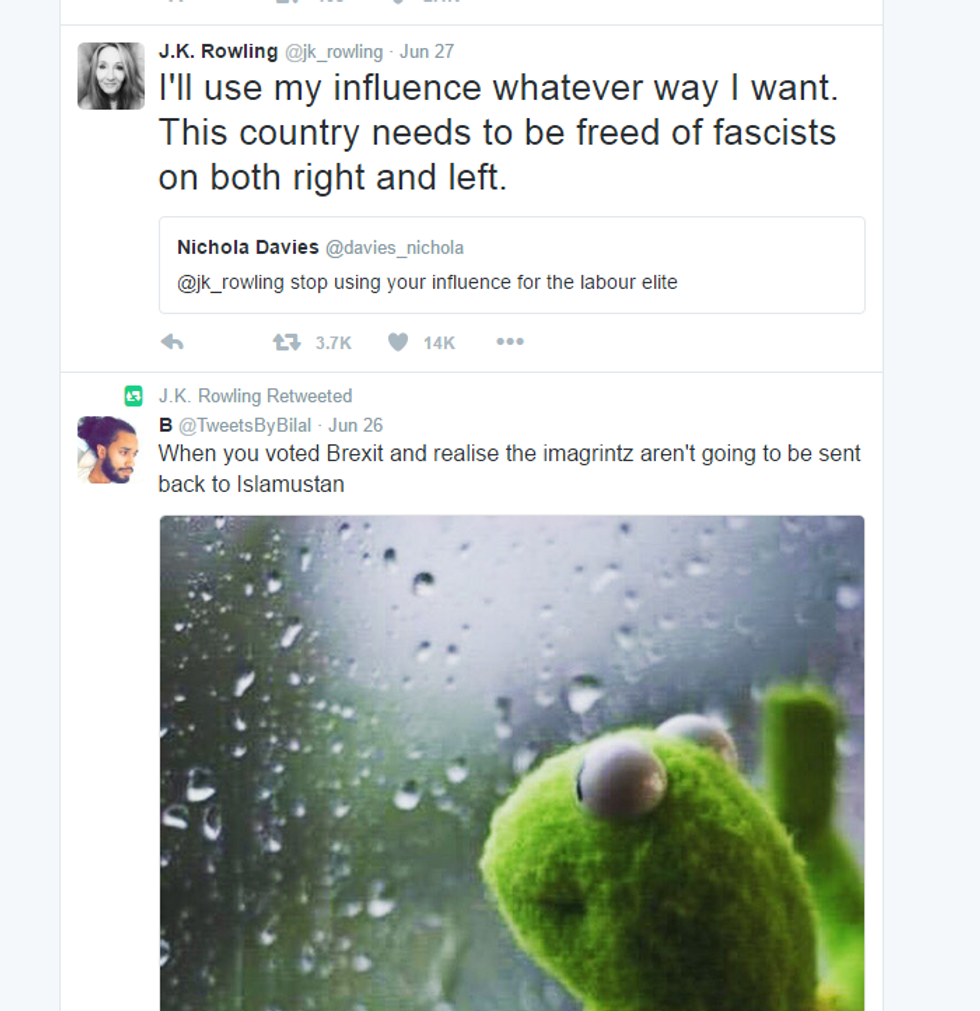View the 3.7K retweets count
This screenshot has height=1011, width=980.
click(333, 343)
